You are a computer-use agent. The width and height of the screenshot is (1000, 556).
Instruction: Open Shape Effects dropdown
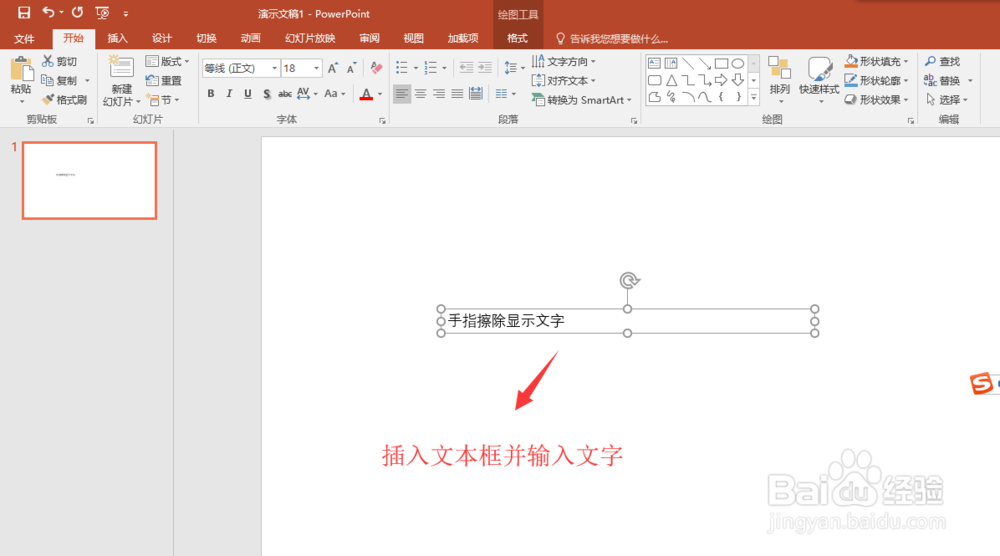(x=876, y=99)
